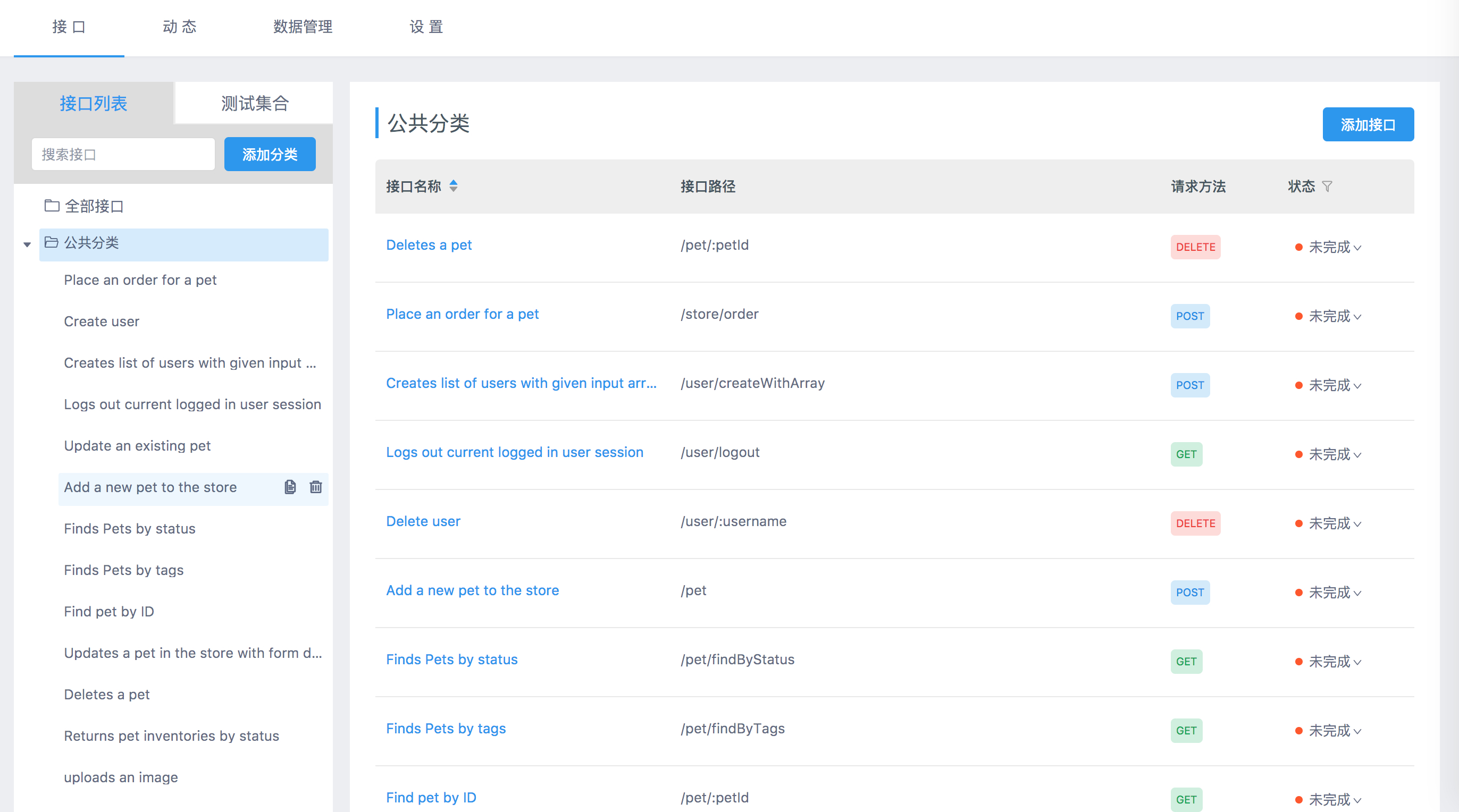Open the Finds Pets by status link

pyautogui.click(x=451, y=659)
